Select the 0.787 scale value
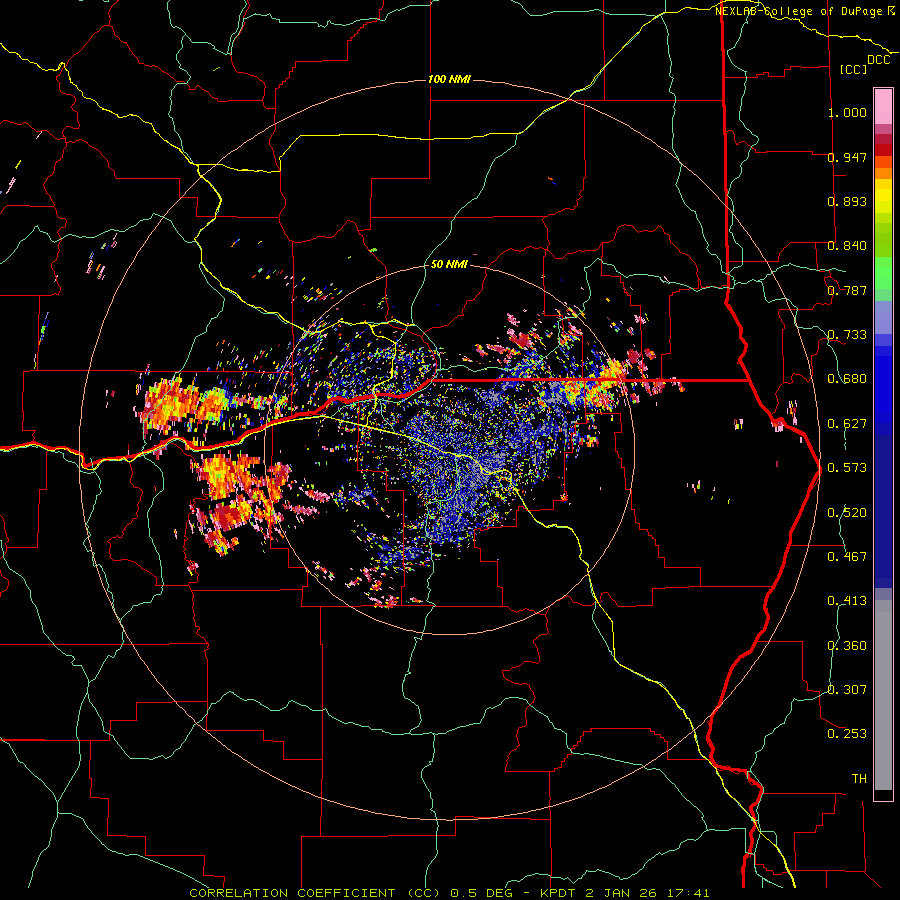The width and height of the screenshot is (900, 900). coord(847,290)
